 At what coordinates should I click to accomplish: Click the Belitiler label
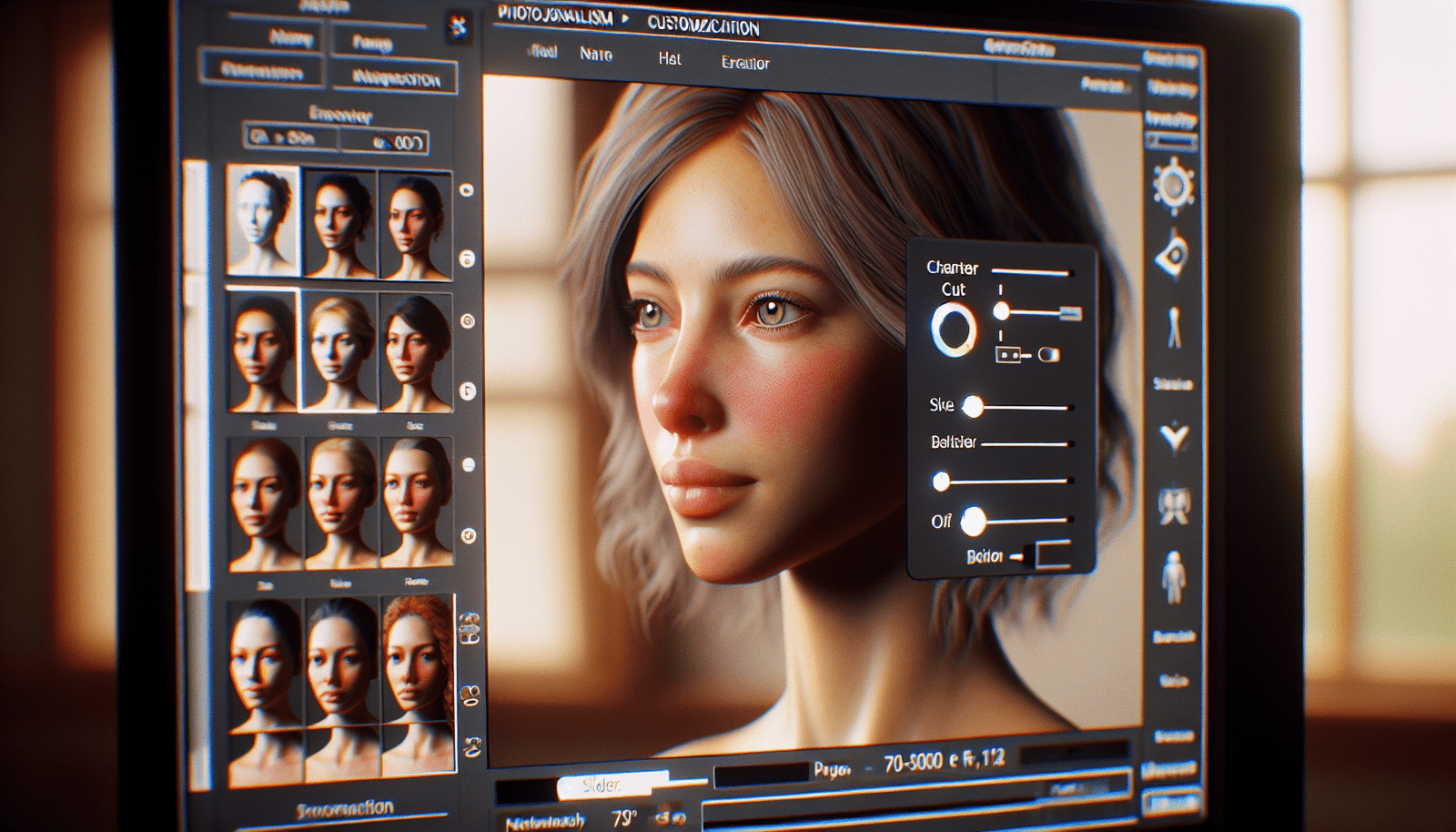tap(953, 441)
